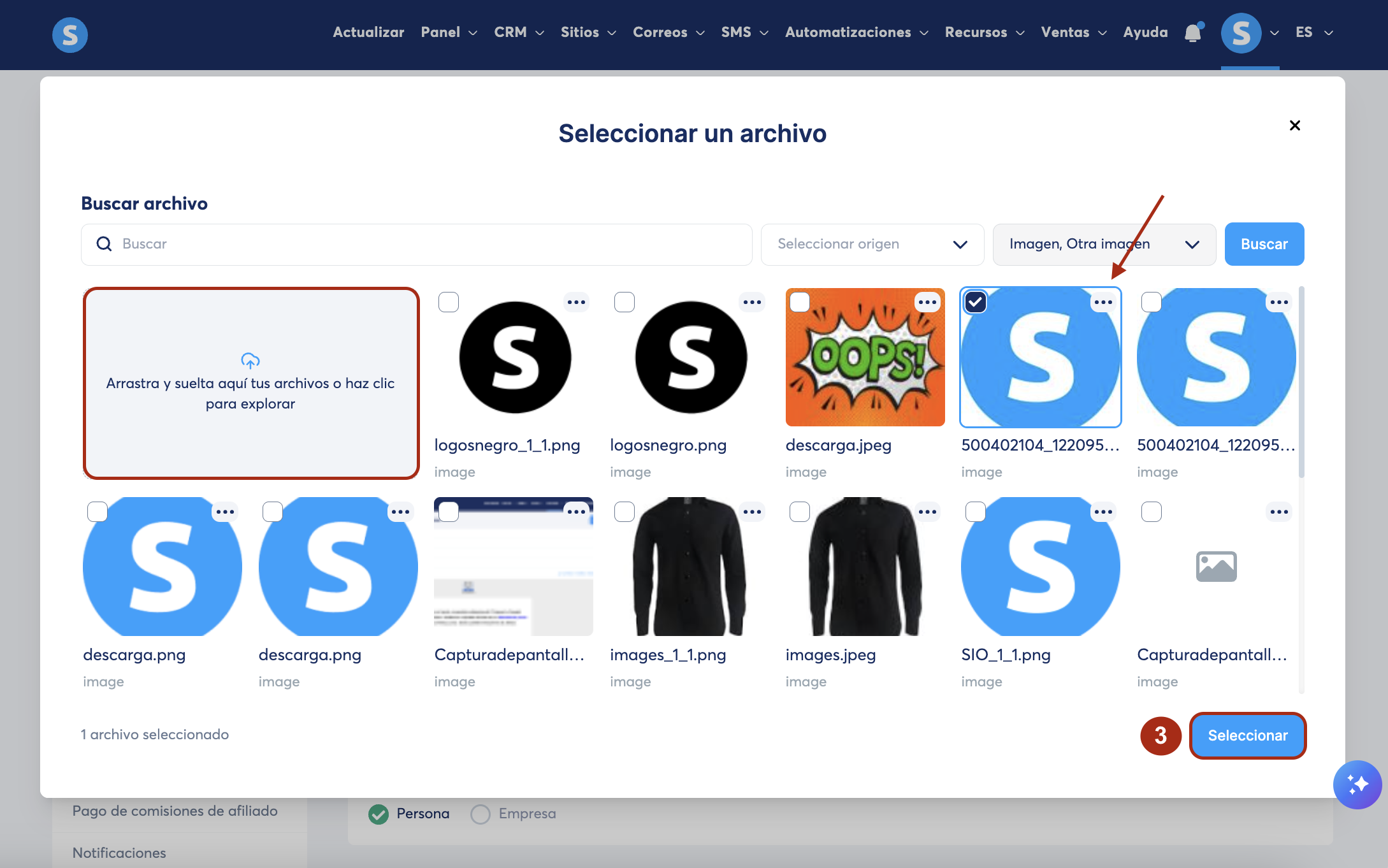Tick the images_1_1.png checkbox
The width and height of the screenshot is (1388, 868).
point(625,512)
